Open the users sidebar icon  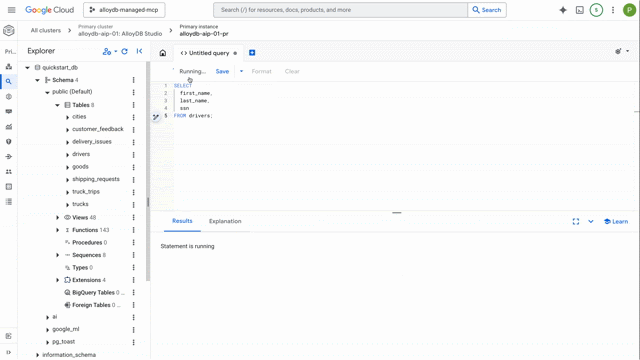(x=9, y=172)
